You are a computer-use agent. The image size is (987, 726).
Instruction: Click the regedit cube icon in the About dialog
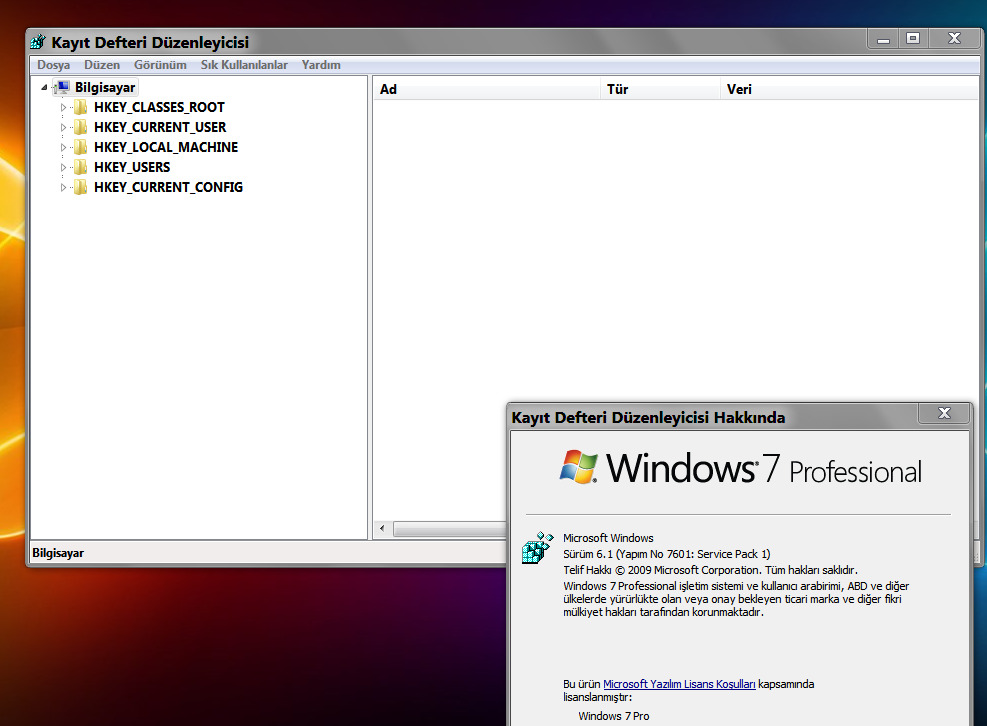coord(538,548)
